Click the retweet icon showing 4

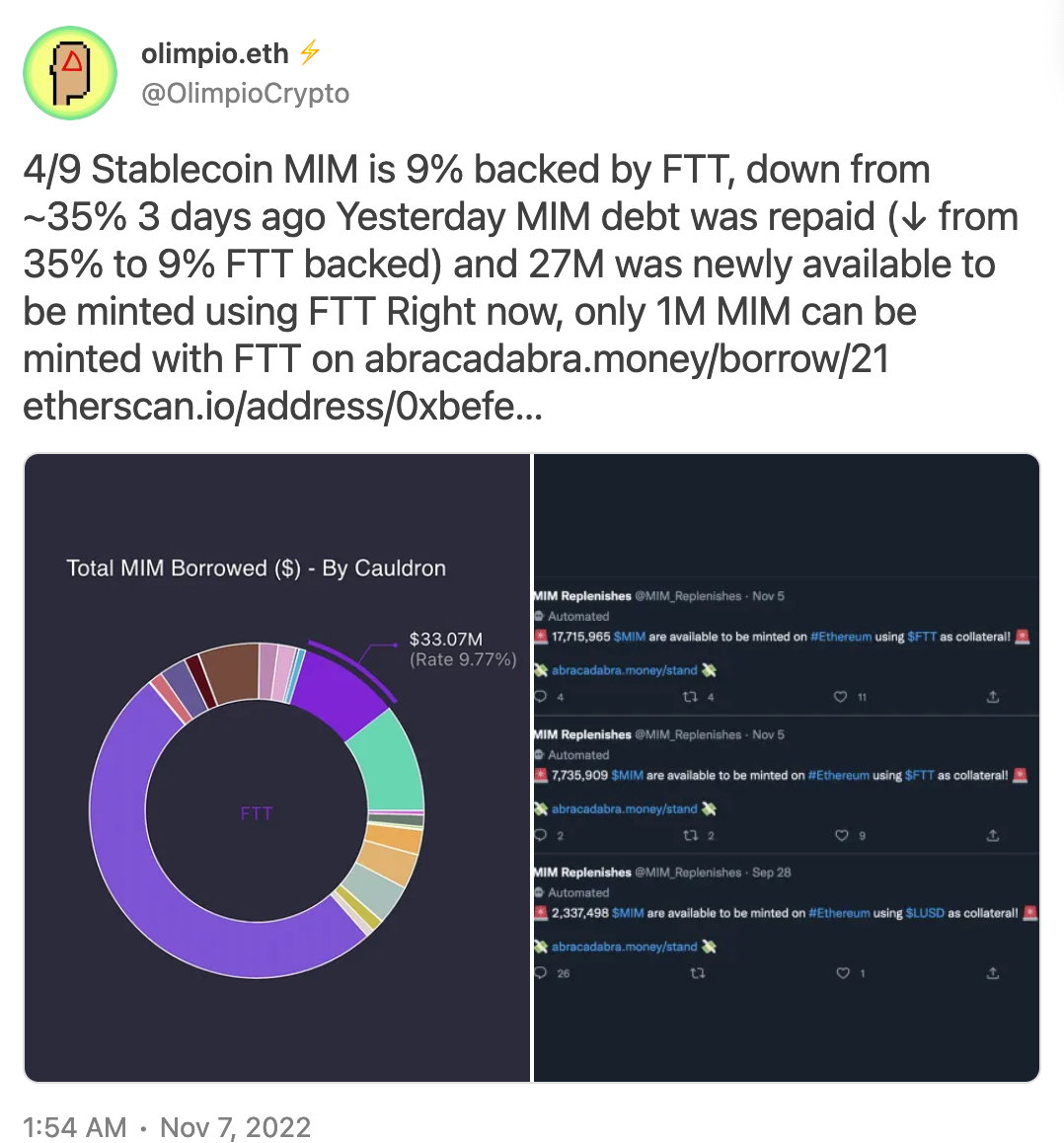689,697
